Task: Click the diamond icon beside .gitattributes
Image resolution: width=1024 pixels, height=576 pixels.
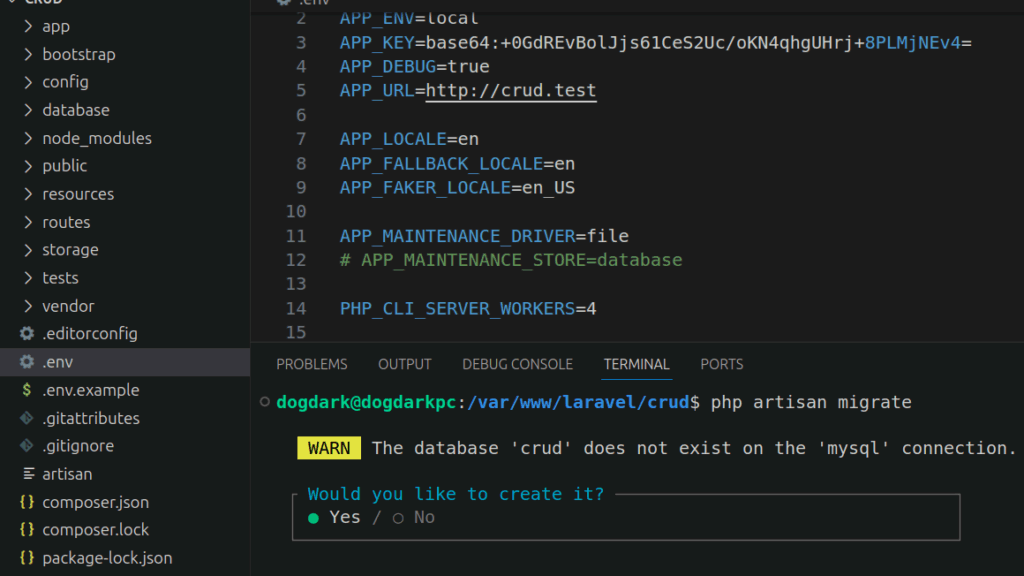Action: (x=27, y=418)
